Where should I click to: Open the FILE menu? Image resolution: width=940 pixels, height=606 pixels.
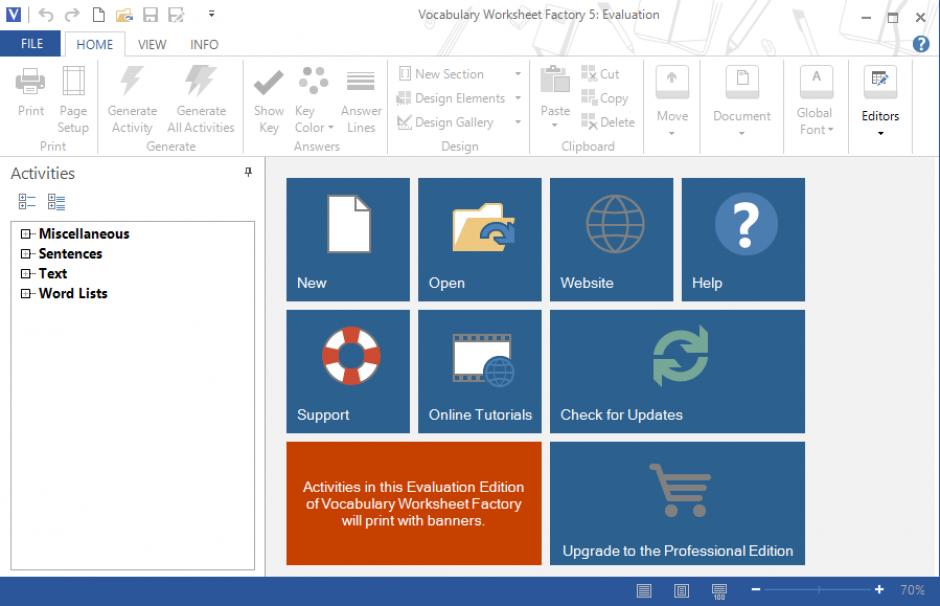click(32, 44)
